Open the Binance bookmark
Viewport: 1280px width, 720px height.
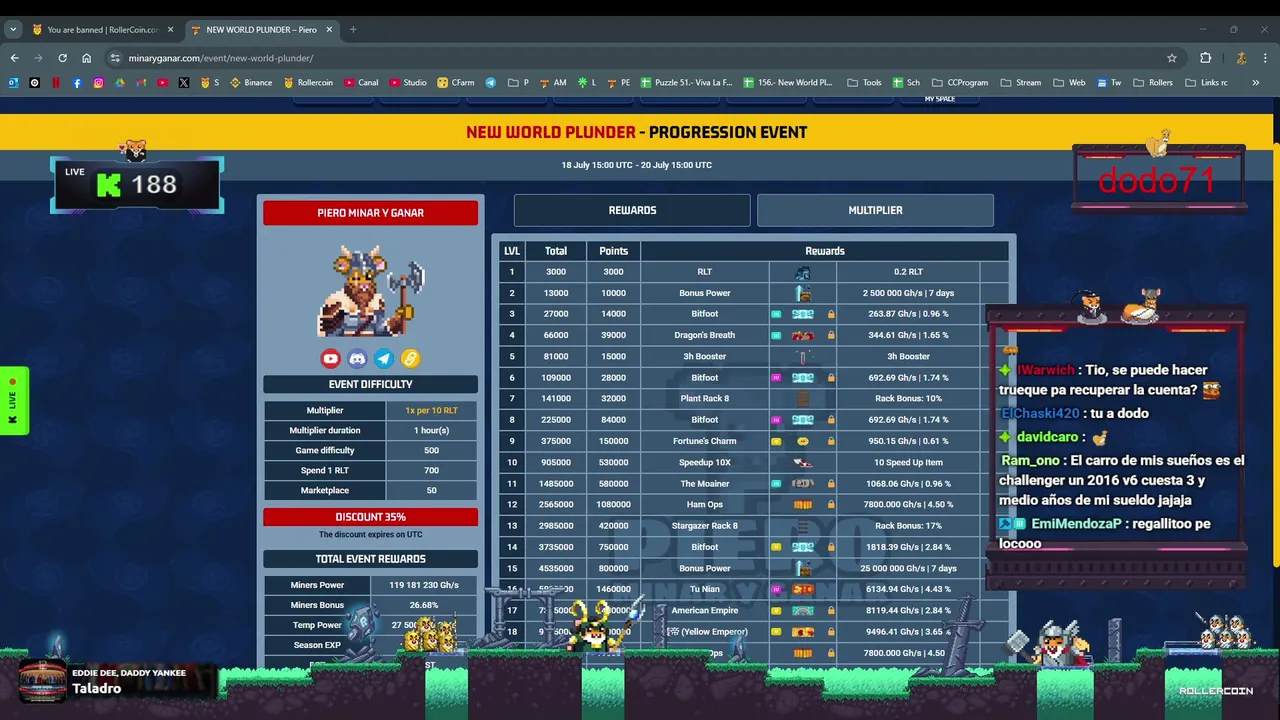point(251,83)
